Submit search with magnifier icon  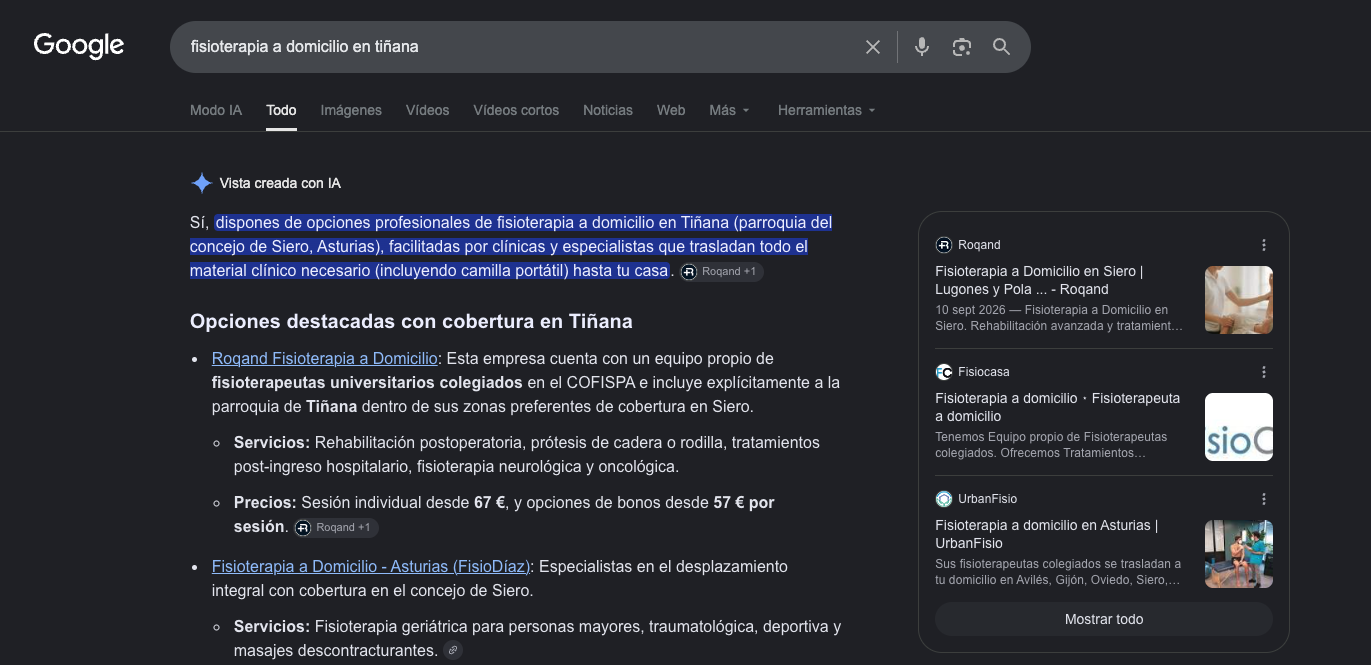(x=1001, y=47)
